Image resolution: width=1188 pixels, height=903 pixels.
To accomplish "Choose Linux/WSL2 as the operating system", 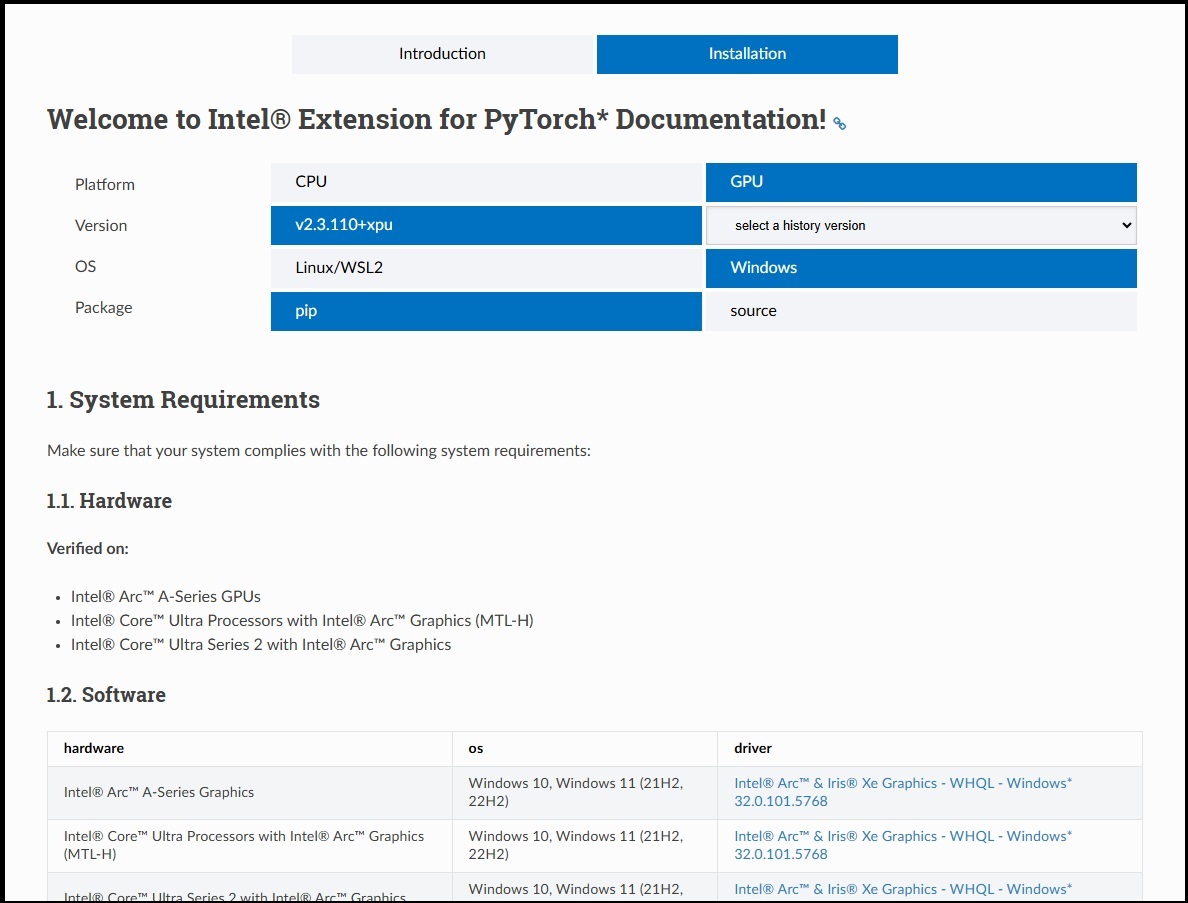I will pyautogui.click(x=486, y=268).
